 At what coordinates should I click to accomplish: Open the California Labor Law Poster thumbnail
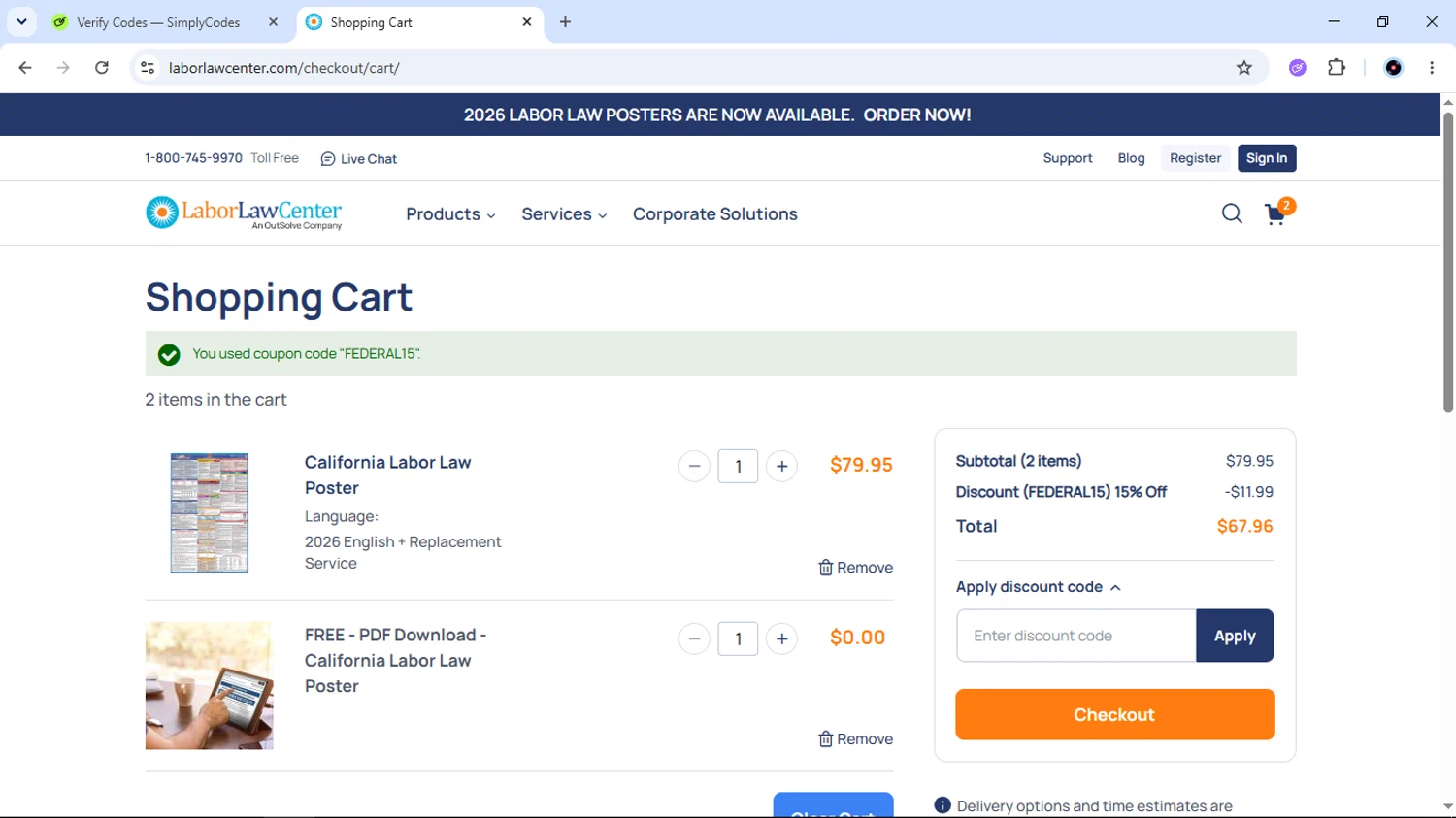point(209,512)
